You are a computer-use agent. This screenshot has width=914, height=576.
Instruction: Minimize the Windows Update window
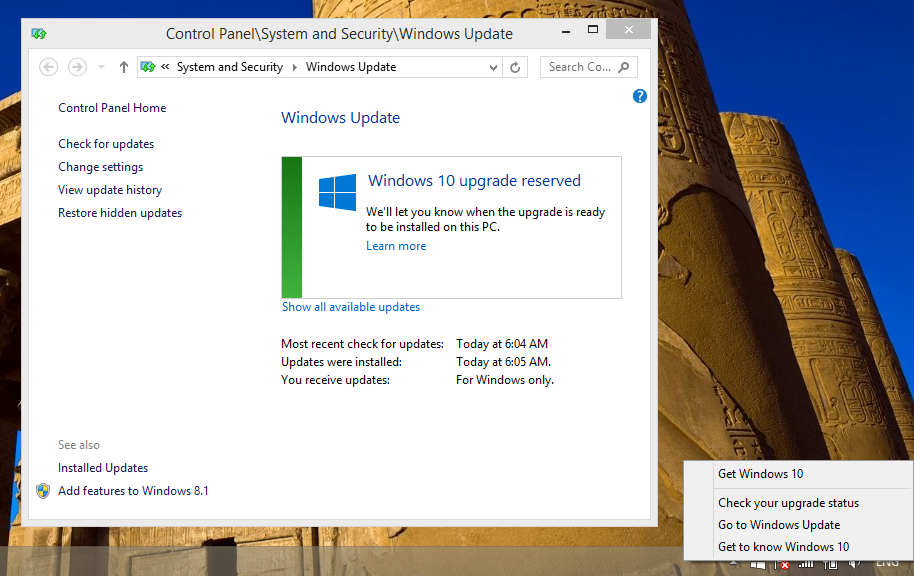(x=565, y=30)
